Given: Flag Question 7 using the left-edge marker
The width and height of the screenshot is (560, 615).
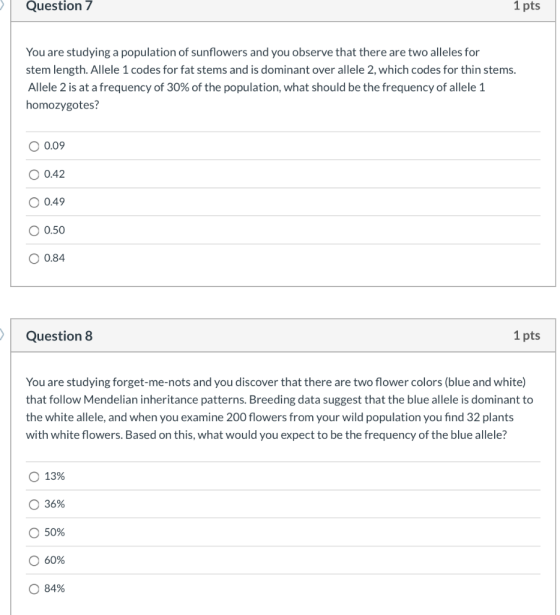Looking at the screenshot, I should point(2,5).
